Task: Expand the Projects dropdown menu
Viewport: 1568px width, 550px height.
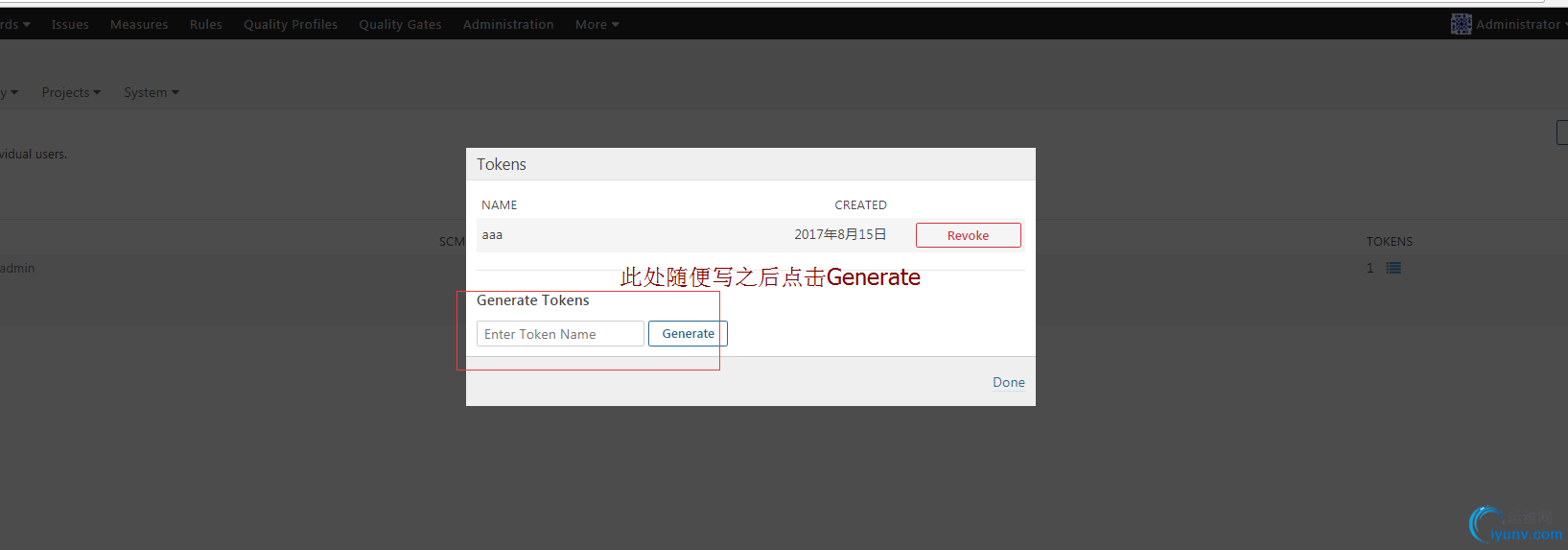Action: click(x=71, y=92)
